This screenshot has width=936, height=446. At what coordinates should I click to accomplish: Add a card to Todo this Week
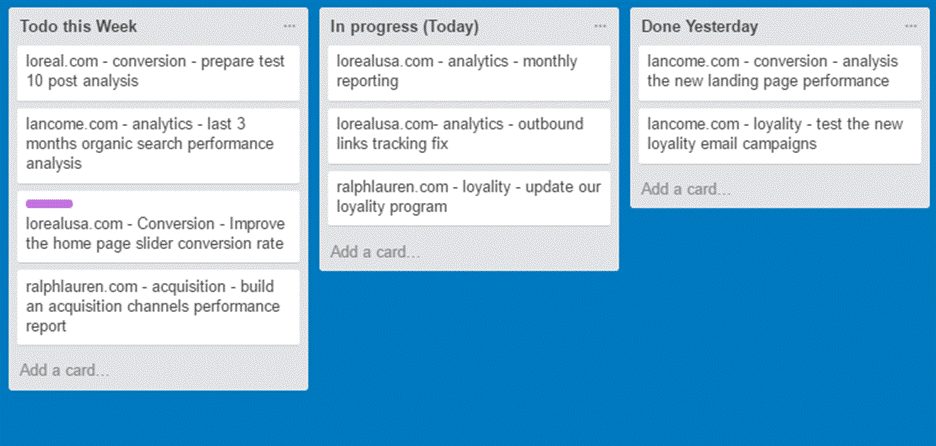click(65, 370)
